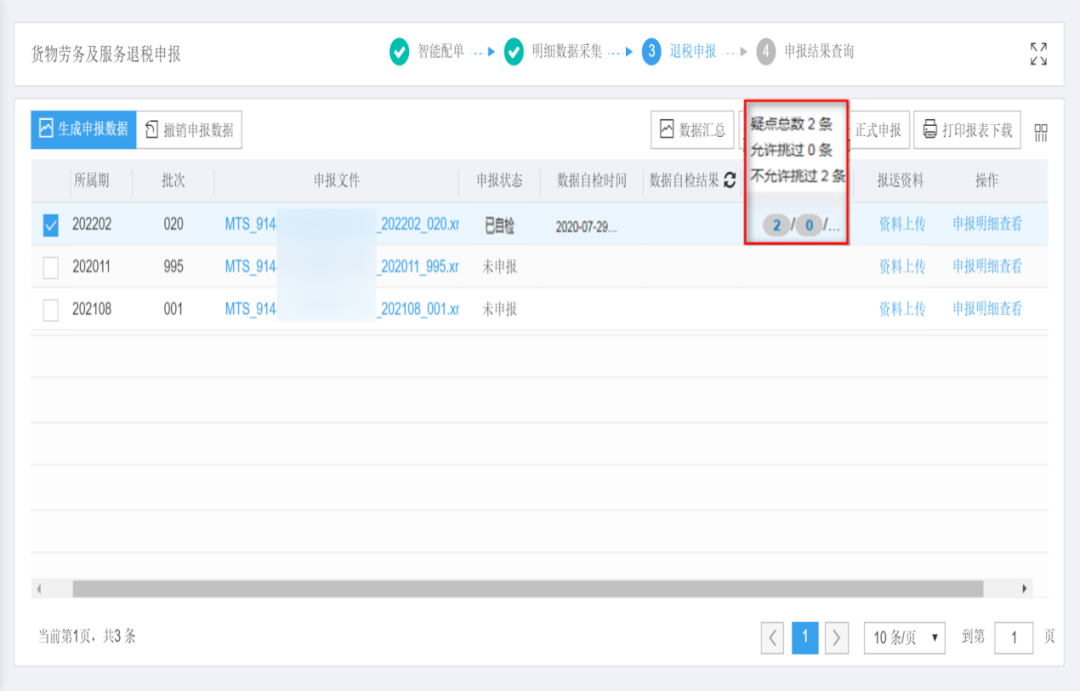Click the 明细数据采集 green checkmark step
Screen dimensions: 1080x691
pos(514,52)
